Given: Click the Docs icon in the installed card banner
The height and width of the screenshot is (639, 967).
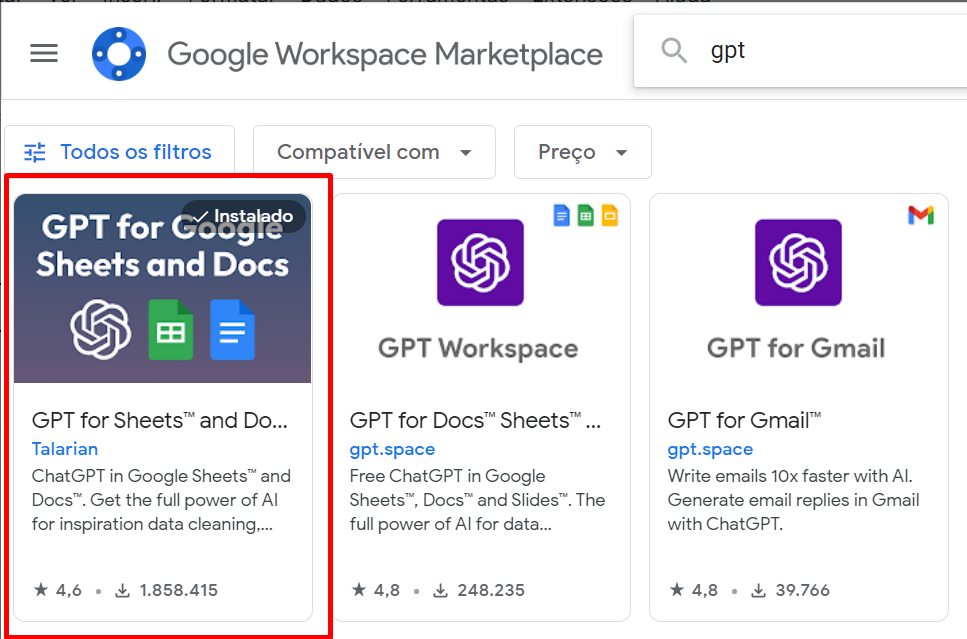Looking at the screenshot, I should tap(232, 329).
